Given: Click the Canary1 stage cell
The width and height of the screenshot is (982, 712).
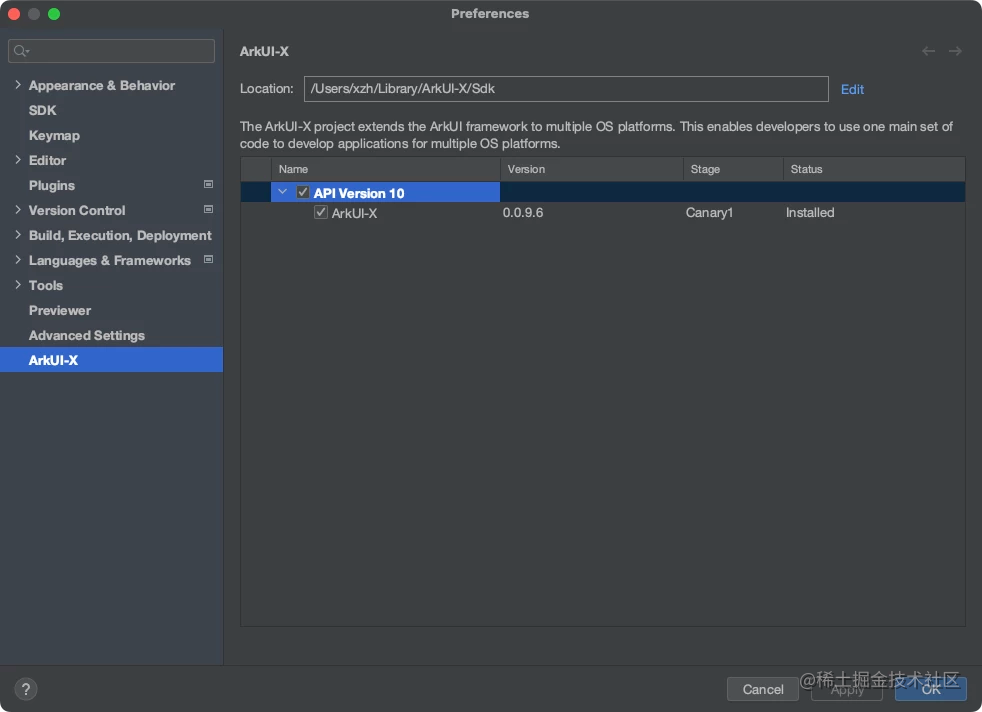Looking at the screenshot, I should [x=709, y=213].
